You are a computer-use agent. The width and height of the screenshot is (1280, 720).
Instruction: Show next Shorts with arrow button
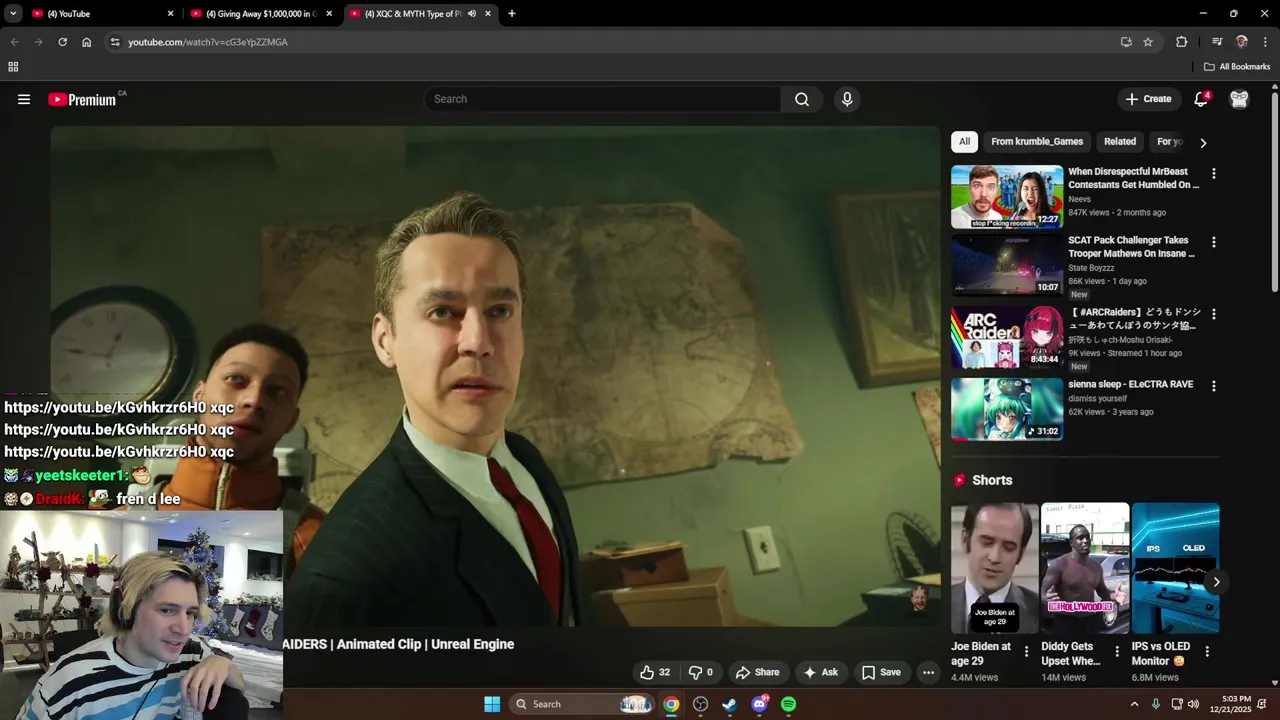tap(1216, 582)
